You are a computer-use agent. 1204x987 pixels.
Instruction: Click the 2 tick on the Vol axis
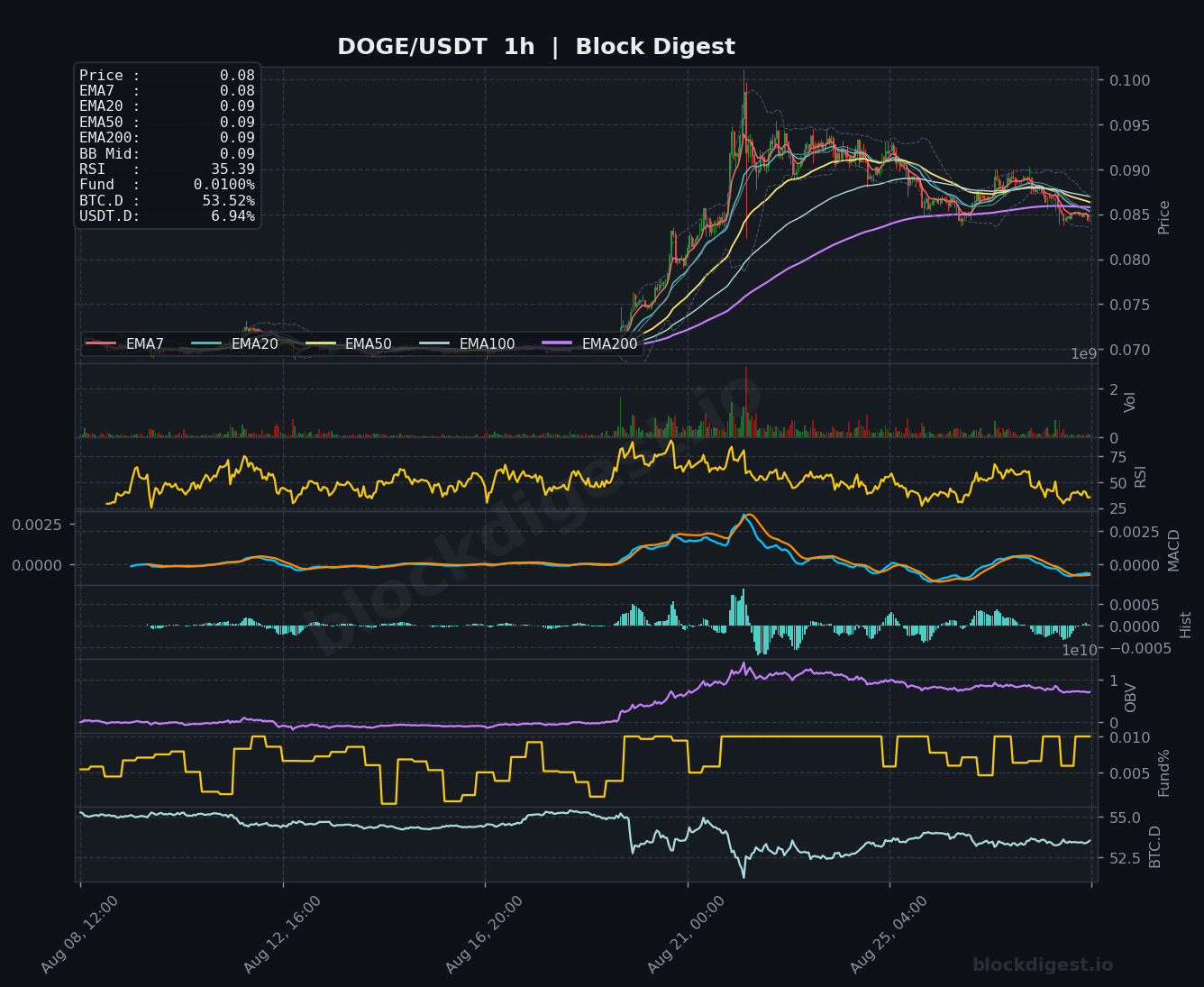click(x=1114, y=389)
